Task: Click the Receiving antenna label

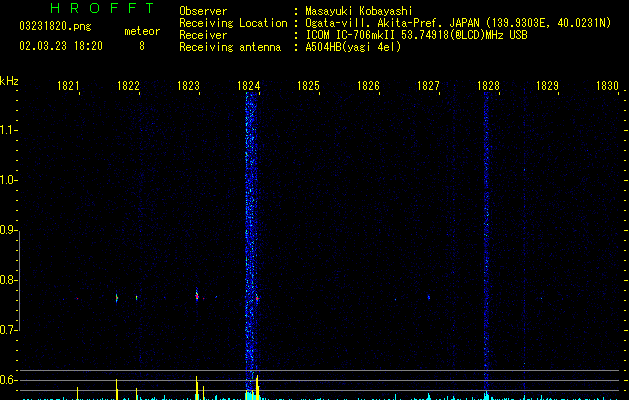Action: click(x=230, y=47)
